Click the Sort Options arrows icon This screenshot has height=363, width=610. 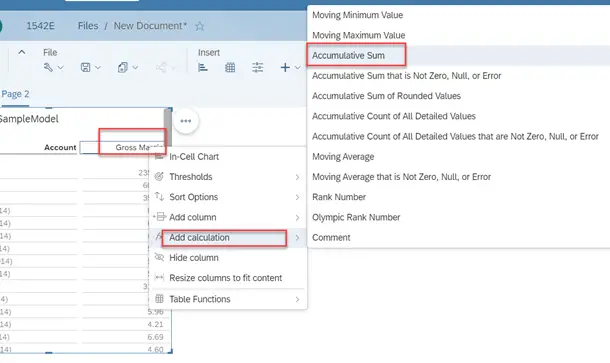pyautogui.click(x=159, y=197)
